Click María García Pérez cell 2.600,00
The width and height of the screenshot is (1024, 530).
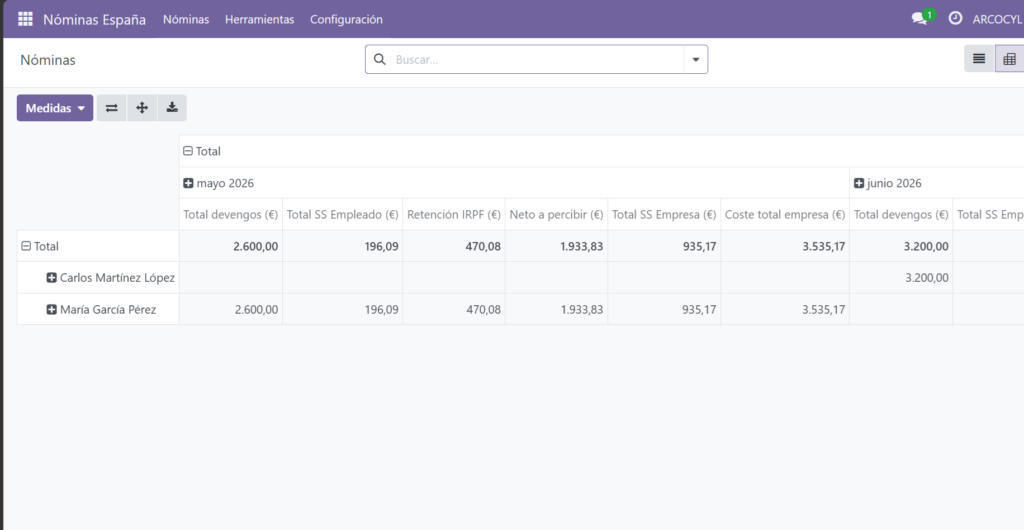(x=231, y=309)
